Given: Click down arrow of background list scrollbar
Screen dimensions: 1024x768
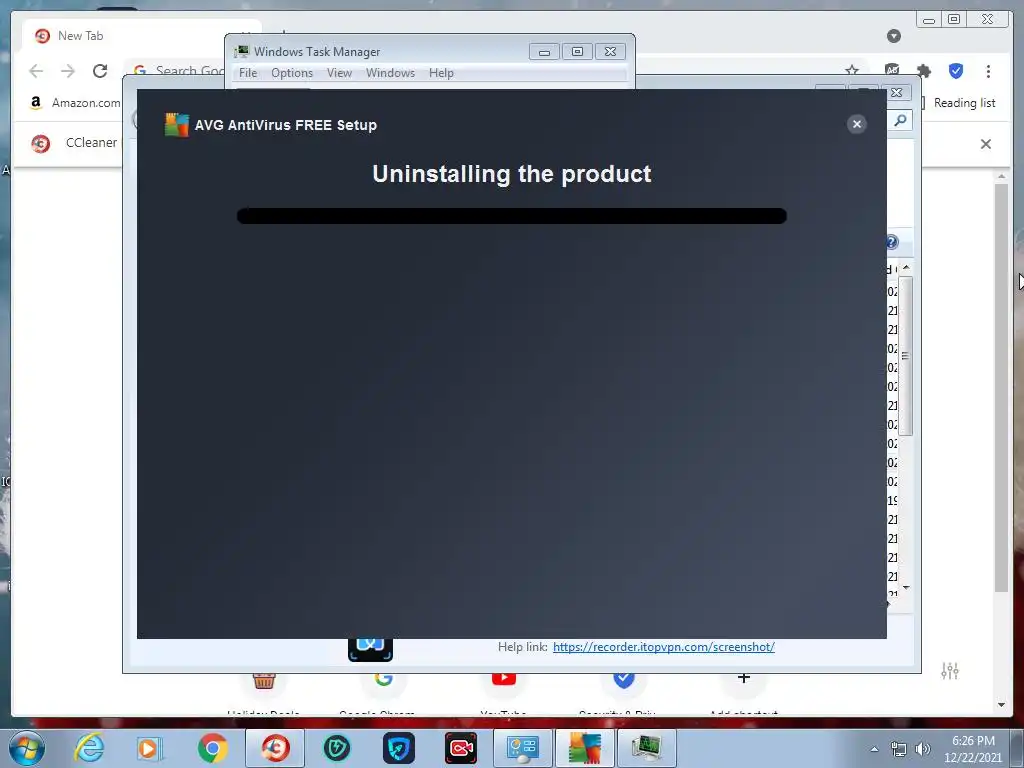Looking at the screenshot, I should coord(906,588).
